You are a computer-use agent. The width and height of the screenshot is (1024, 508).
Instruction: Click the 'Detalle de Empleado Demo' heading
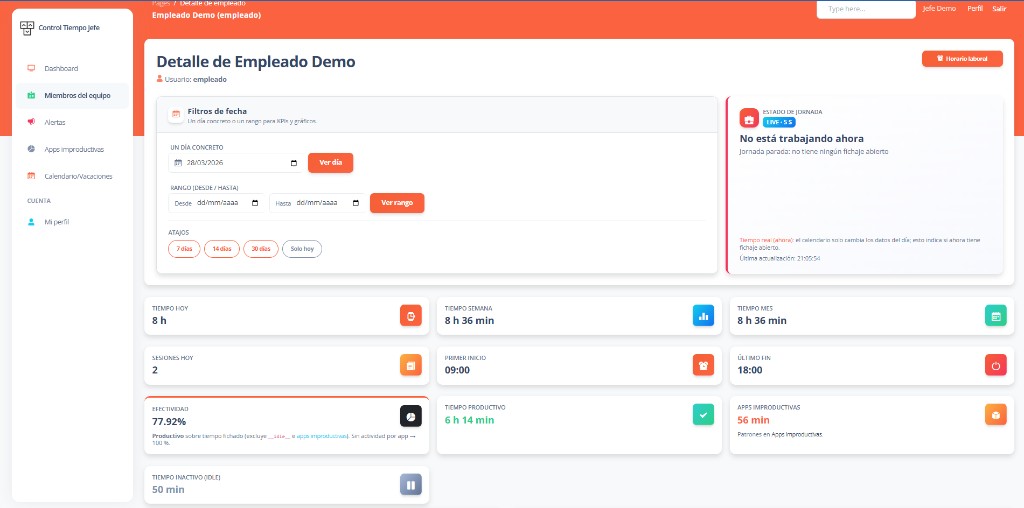coord(256,61)
